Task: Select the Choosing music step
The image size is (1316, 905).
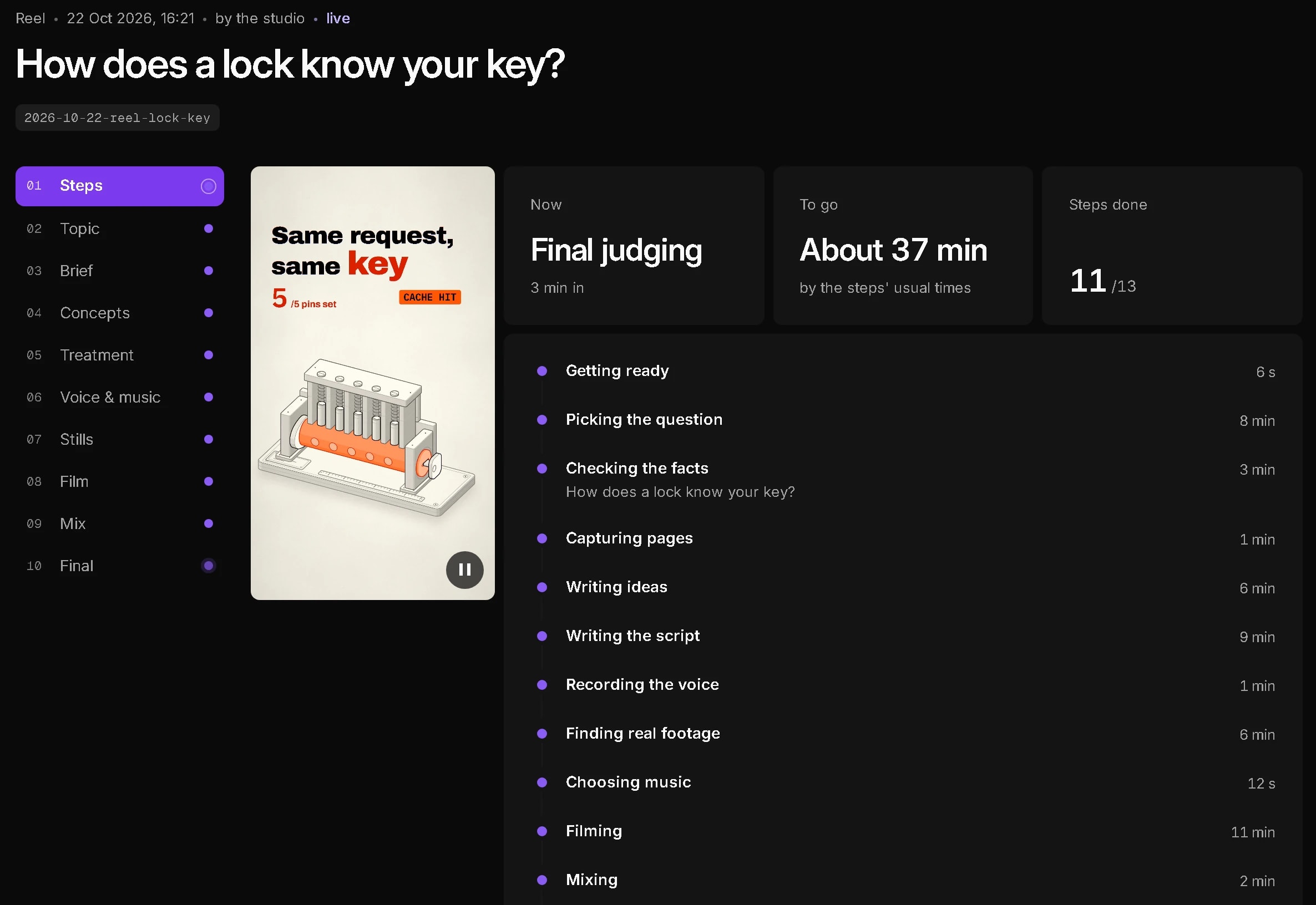Action: point(903,782)
